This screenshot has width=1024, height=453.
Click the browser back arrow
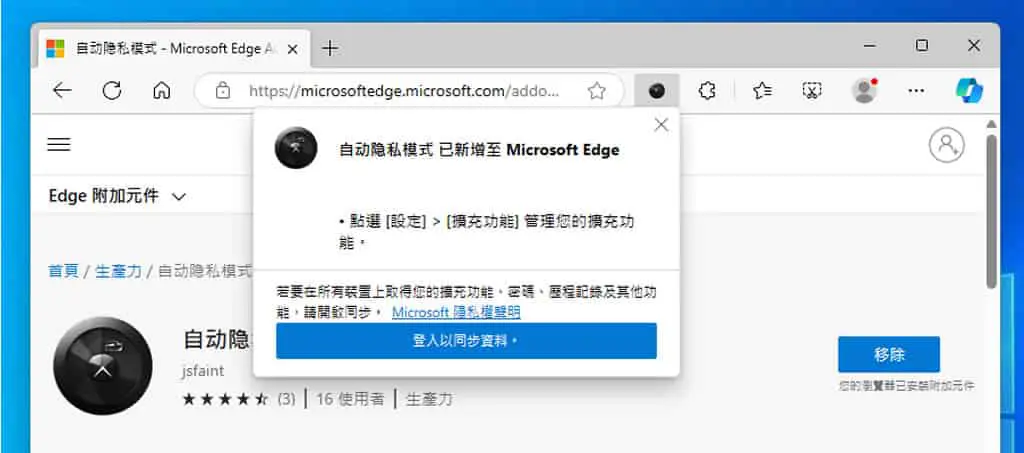pos(62,91)
